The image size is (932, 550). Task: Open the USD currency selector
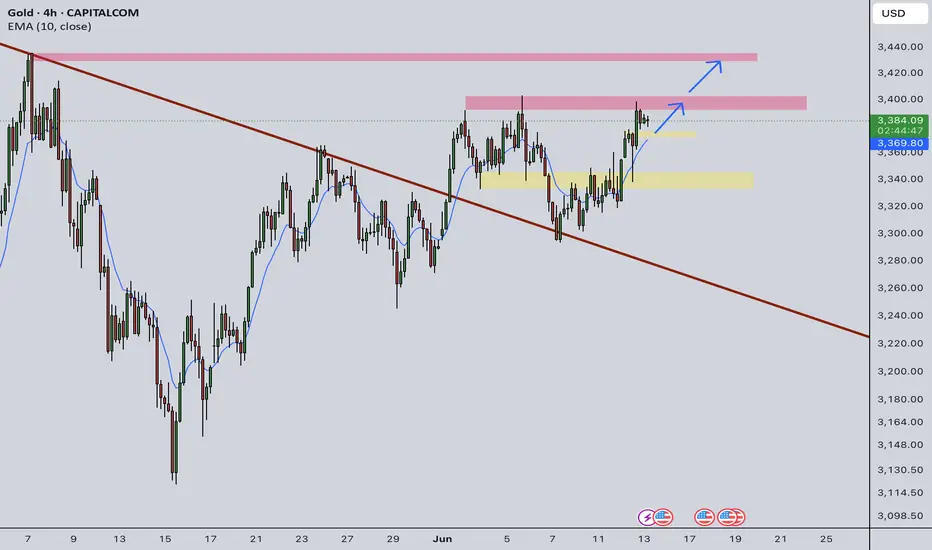(x=899, y=13)
